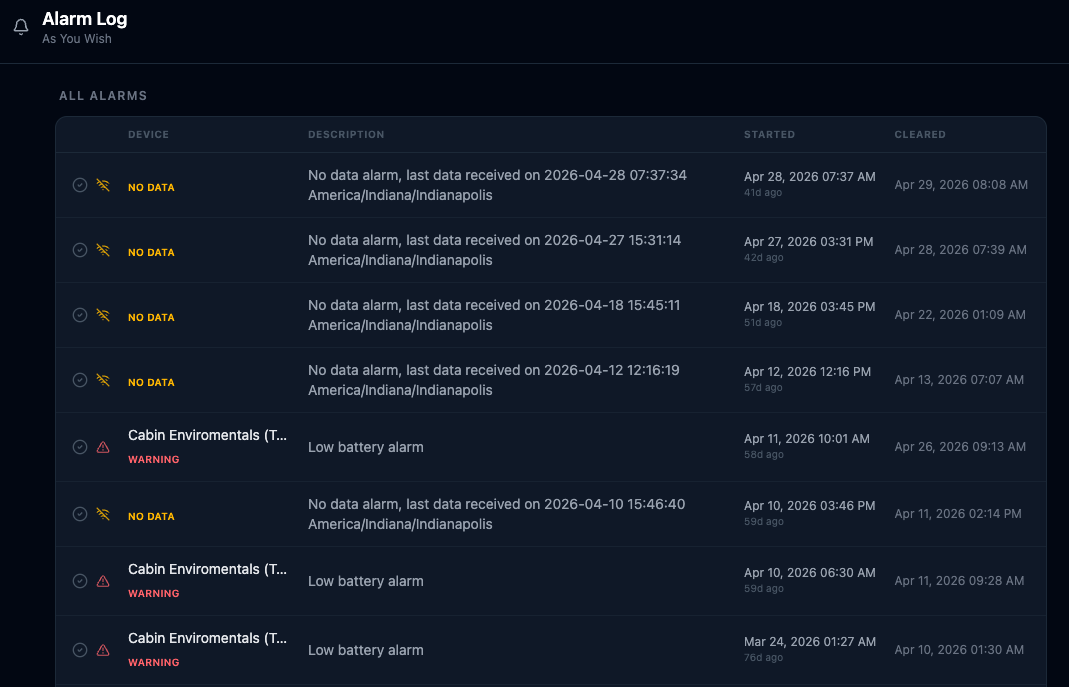Click the Alarm Log page title
The image size is (1069, 687).
tap(85, 19)
